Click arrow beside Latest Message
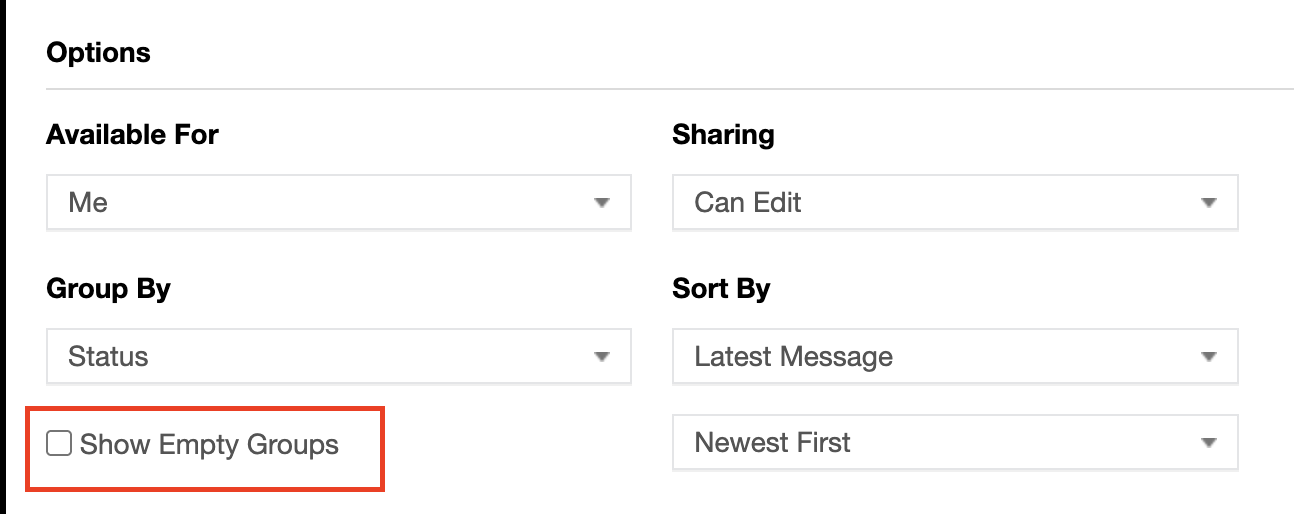1294x514 pixels. [x=1208, y=357]
